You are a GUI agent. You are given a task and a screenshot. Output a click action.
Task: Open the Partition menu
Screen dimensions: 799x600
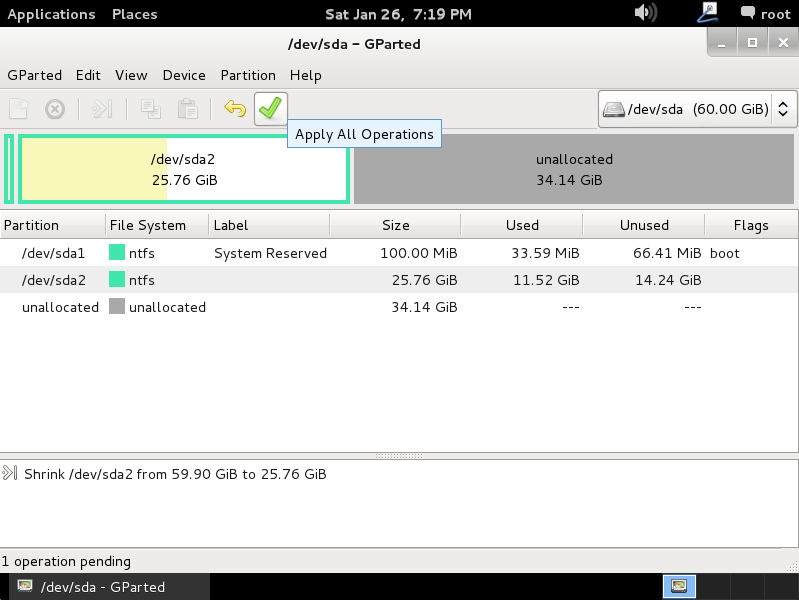[x=248, y=75]
